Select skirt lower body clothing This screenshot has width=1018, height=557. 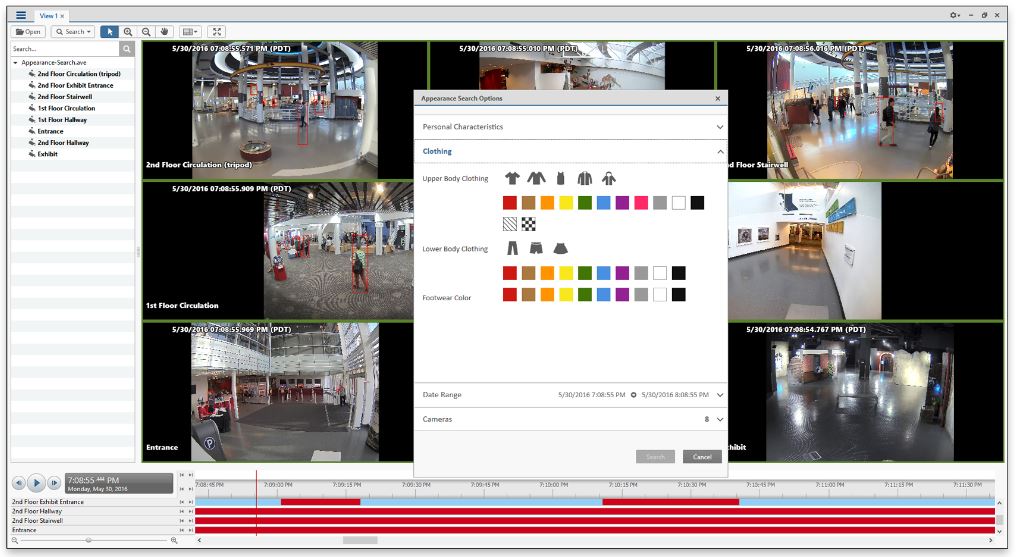click(x=560, y=248)
